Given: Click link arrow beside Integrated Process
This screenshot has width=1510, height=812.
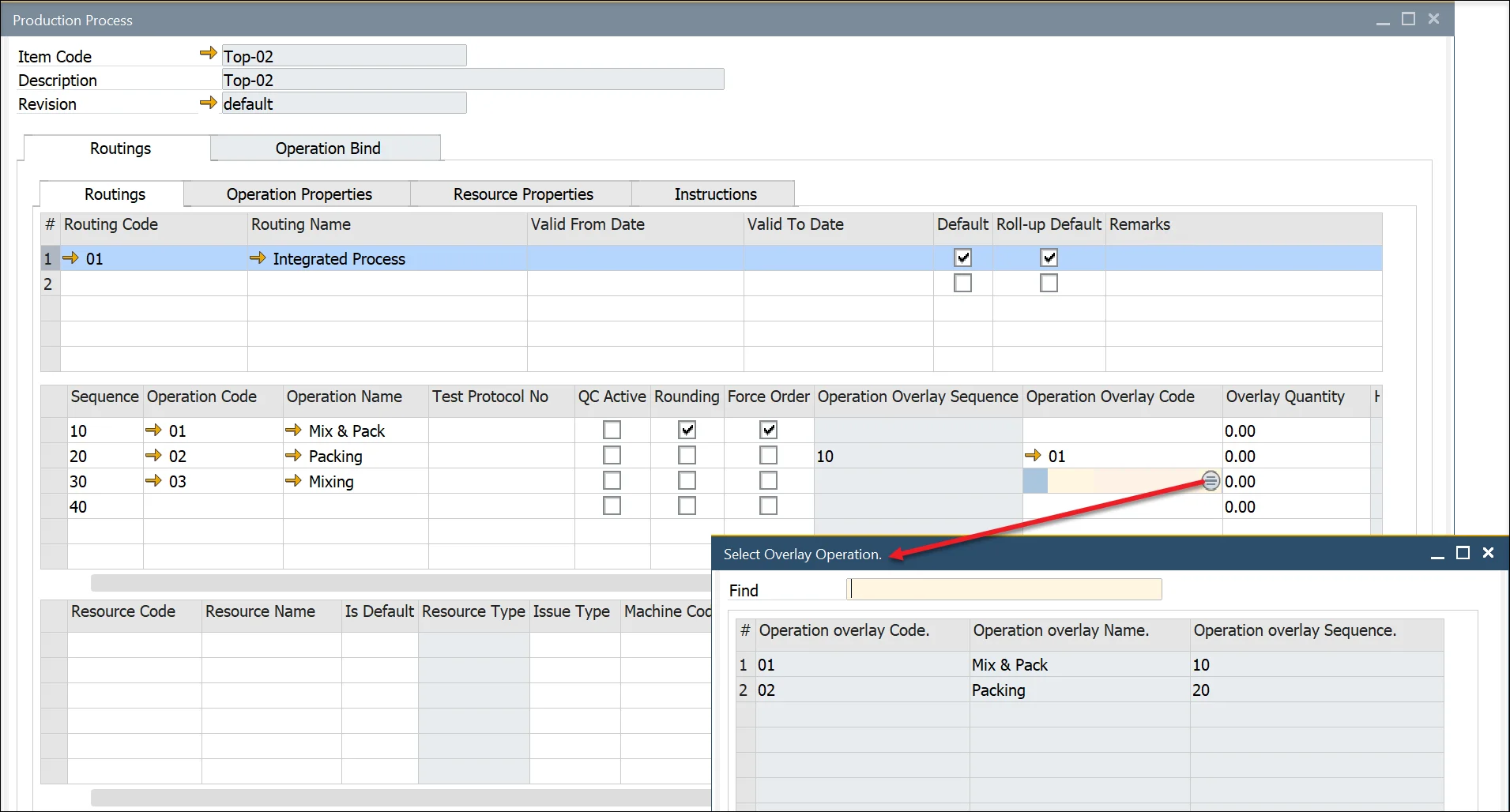Looking at the screenshot, I should [258, 258].
